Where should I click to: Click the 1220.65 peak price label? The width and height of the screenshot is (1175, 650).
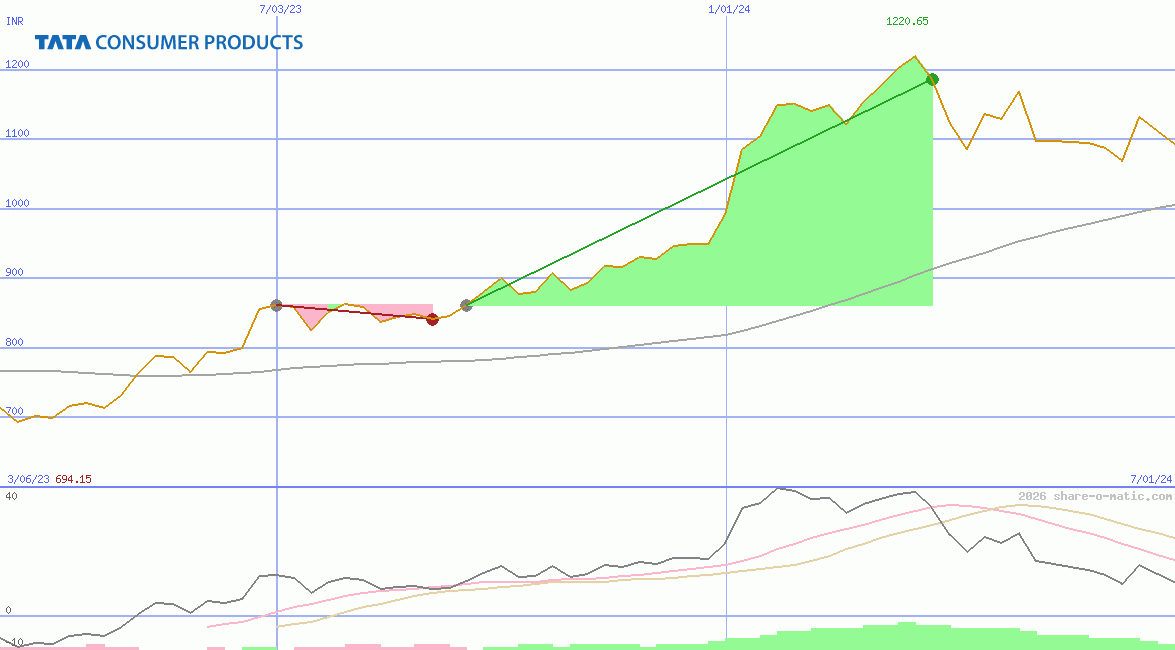coord(905,20)
